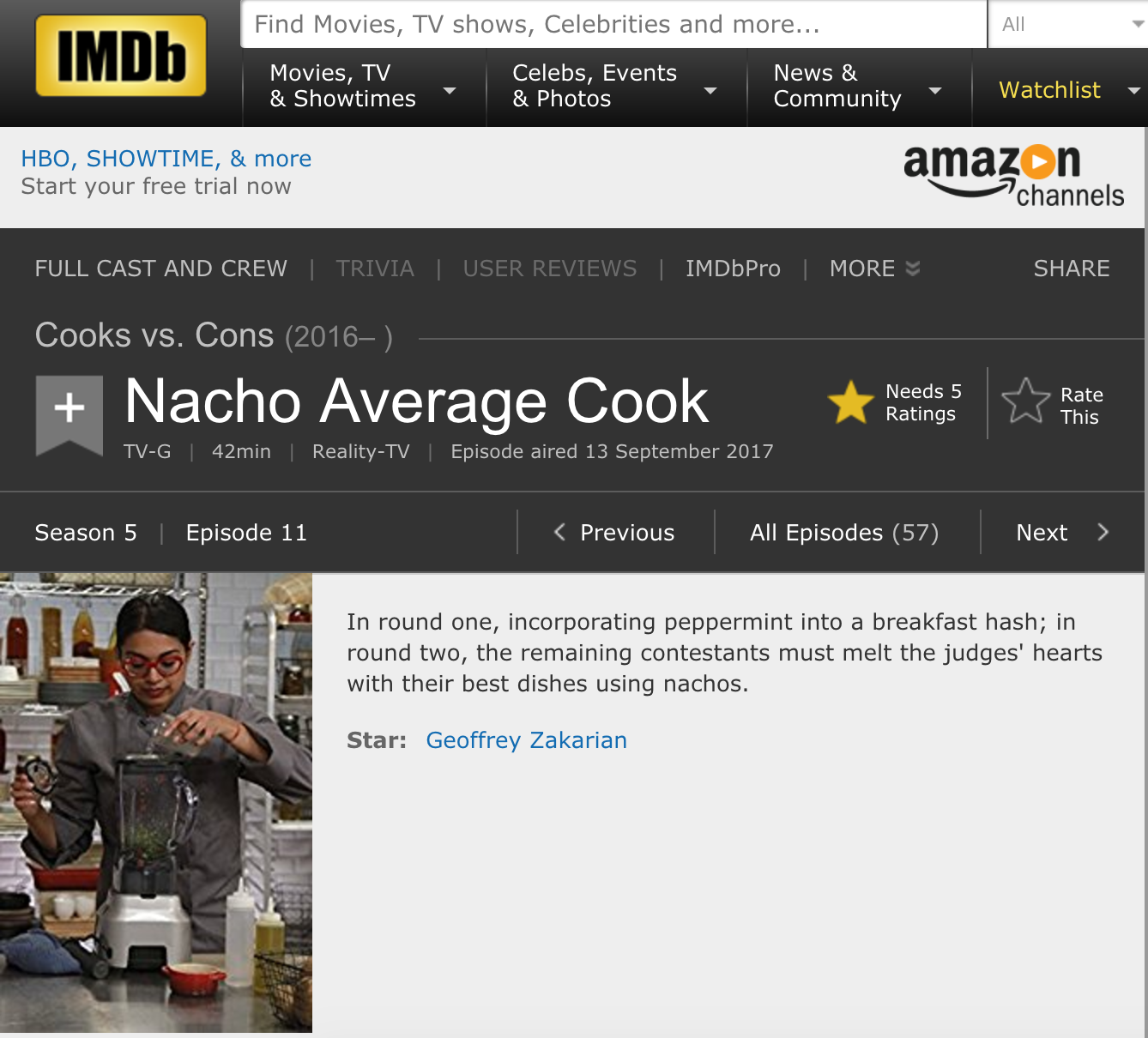Open the Watchlist dropdown arrow
Screen dimensions: 1148x1038
1133,90
